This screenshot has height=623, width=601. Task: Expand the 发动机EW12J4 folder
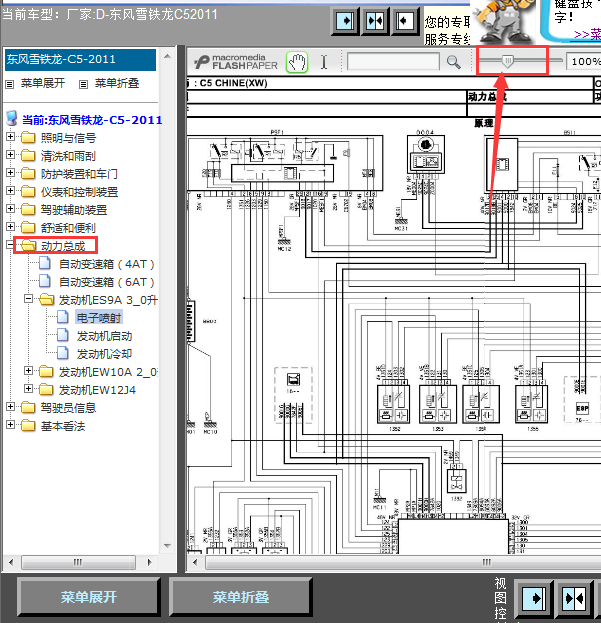28,388
